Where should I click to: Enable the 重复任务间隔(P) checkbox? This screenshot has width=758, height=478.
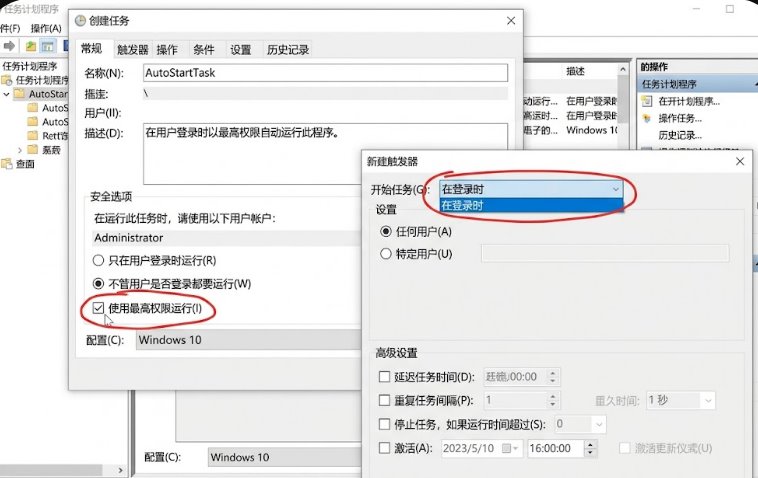point(384,400)
